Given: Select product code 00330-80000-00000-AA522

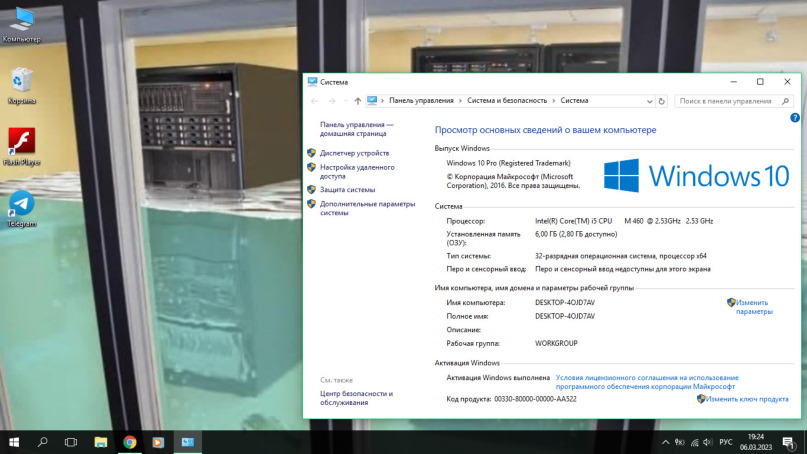Looking at the screenshot, I should [x=535, y=399].
